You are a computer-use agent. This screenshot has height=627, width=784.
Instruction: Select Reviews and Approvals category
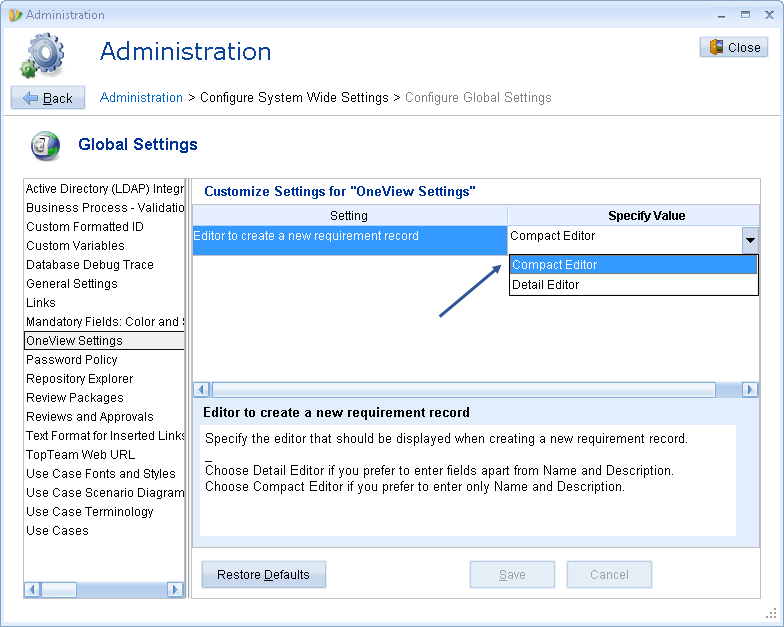click(104, 416)
